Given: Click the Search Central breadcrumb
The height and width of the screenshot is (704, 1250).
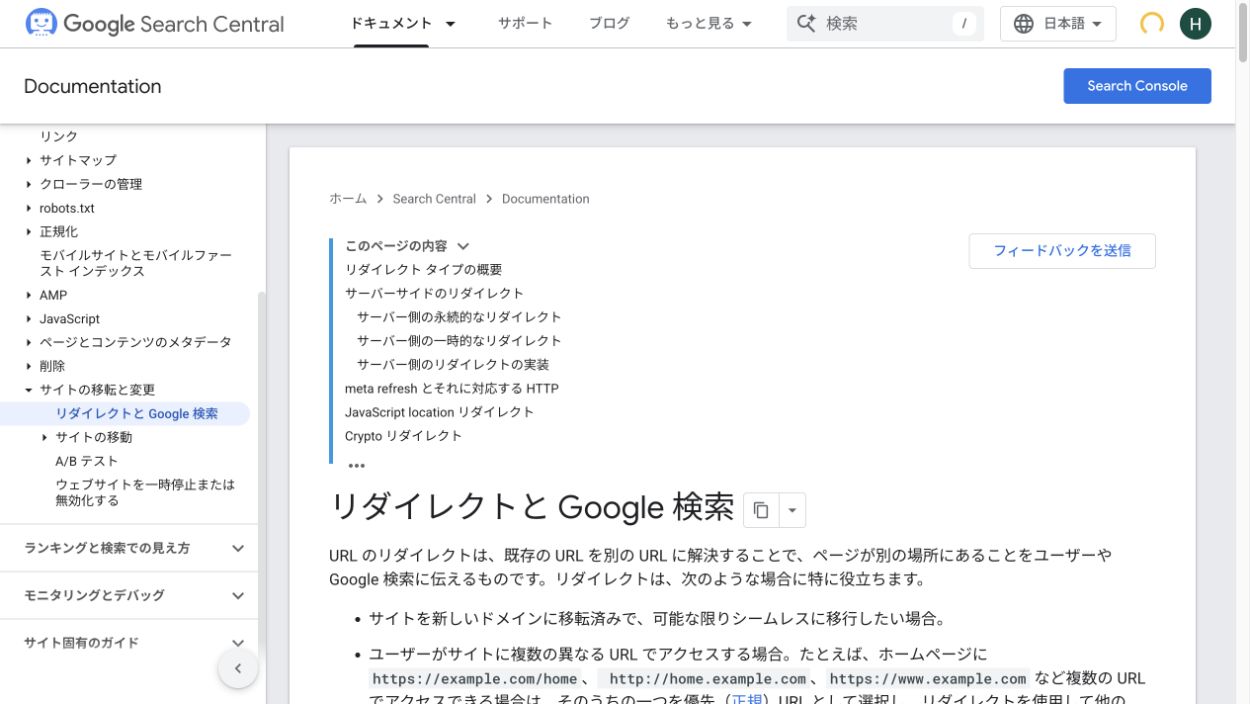Looking at the screenshot, I should 434,199.
